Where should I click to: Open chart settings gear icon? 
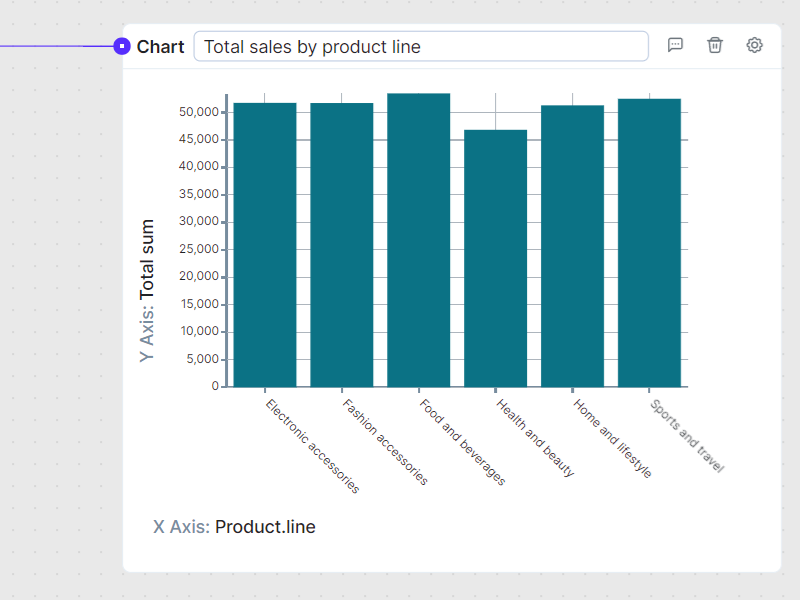[755, 45]
